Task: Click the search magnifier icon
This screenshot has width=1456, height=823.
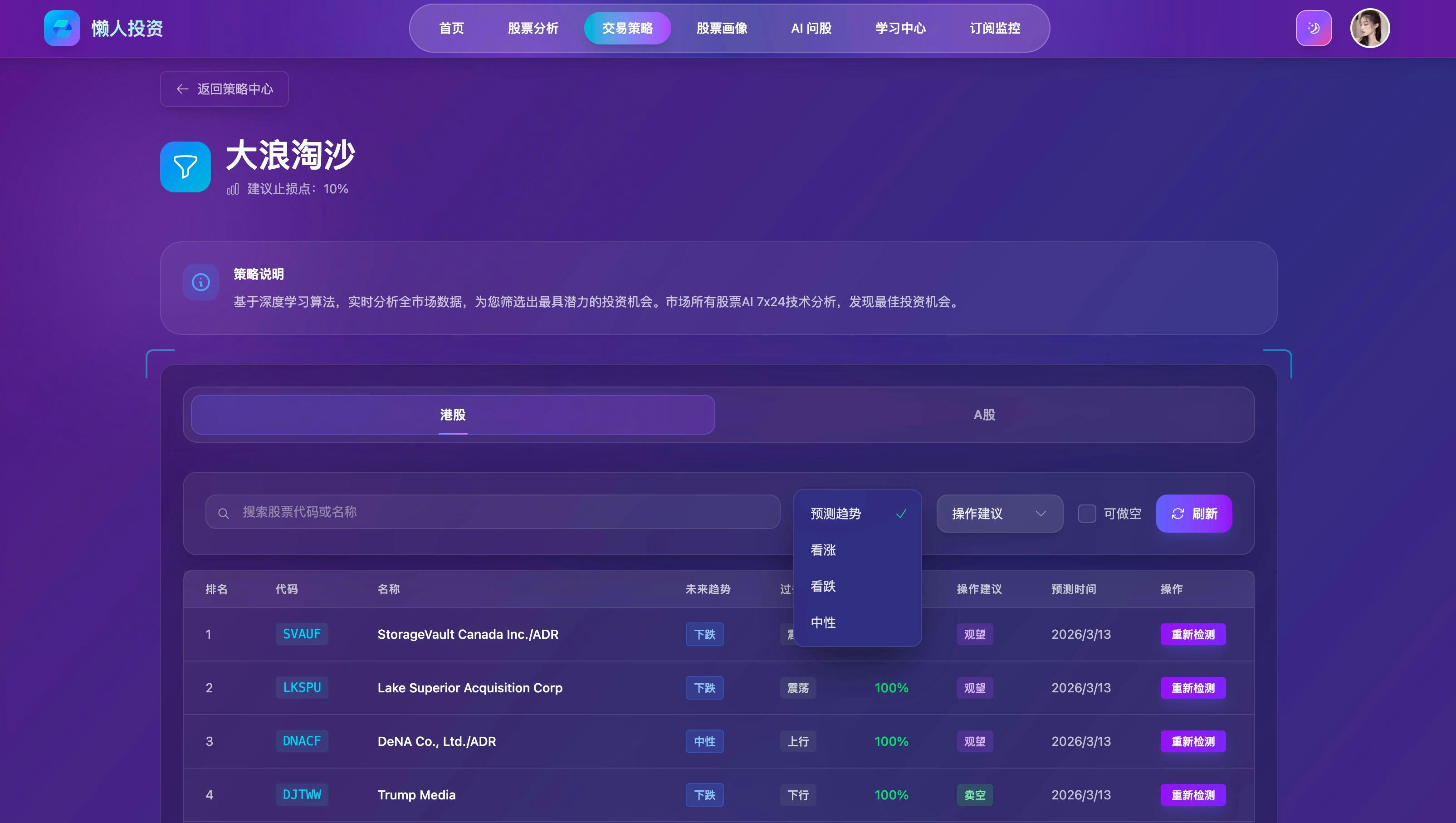Action: pos(223,513)
